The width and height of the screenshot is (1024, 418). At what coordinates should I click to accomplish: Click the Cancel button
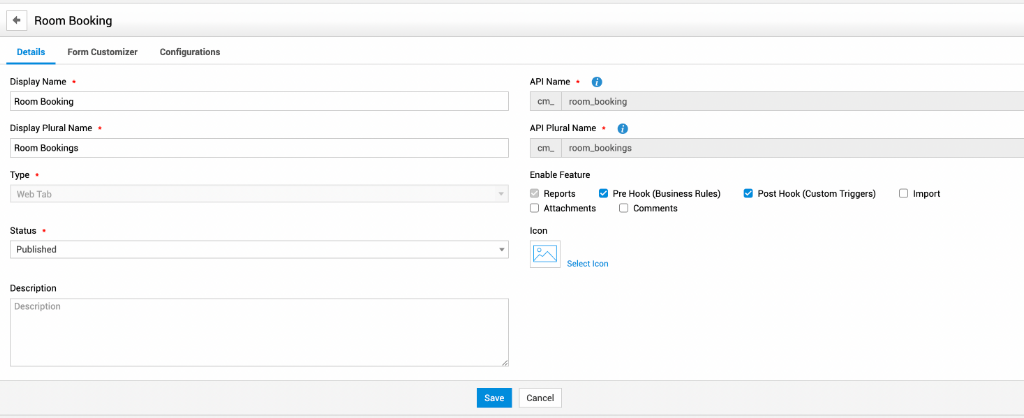point(540,398)
